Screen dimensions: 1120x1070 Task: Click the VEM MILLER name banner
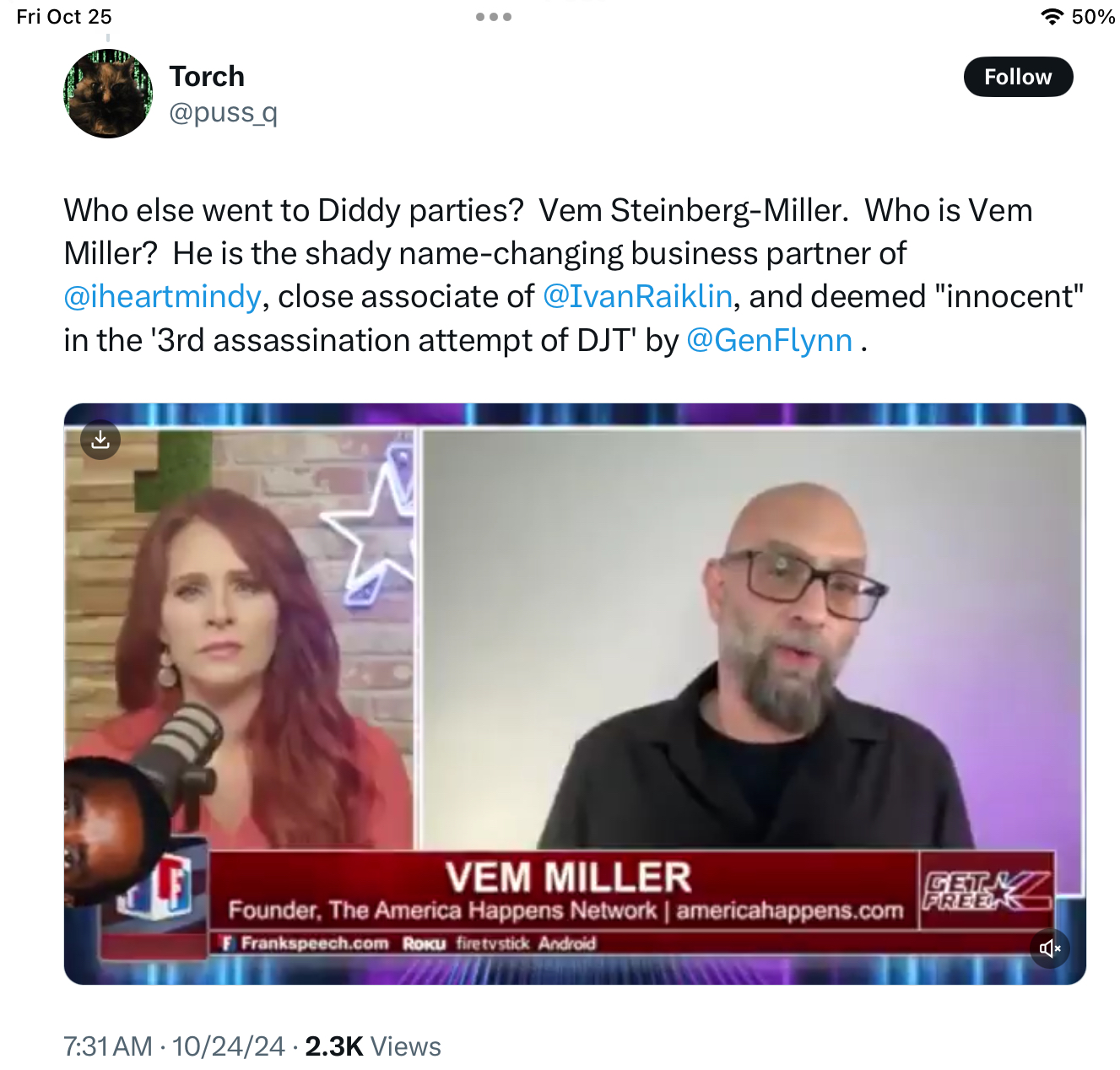(x=568, y=878)
